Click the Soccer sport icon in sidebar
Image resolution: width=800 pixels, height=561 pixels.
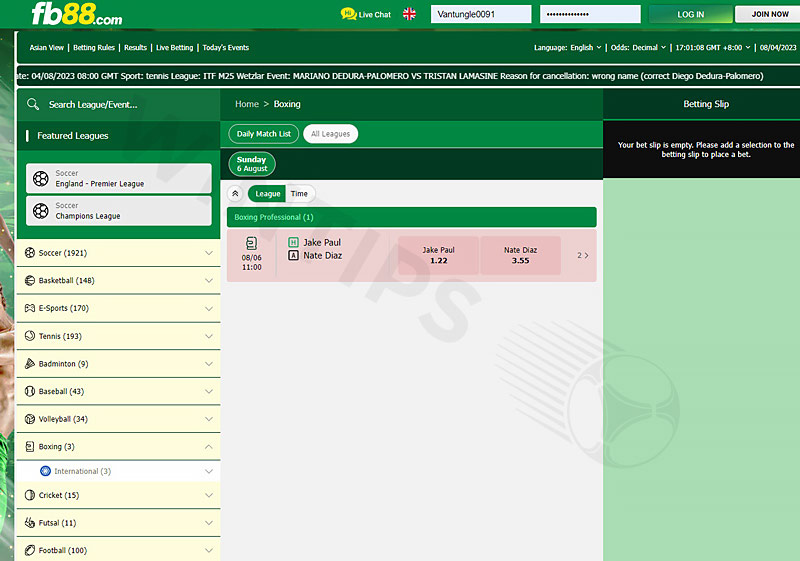tap(30, 252)
